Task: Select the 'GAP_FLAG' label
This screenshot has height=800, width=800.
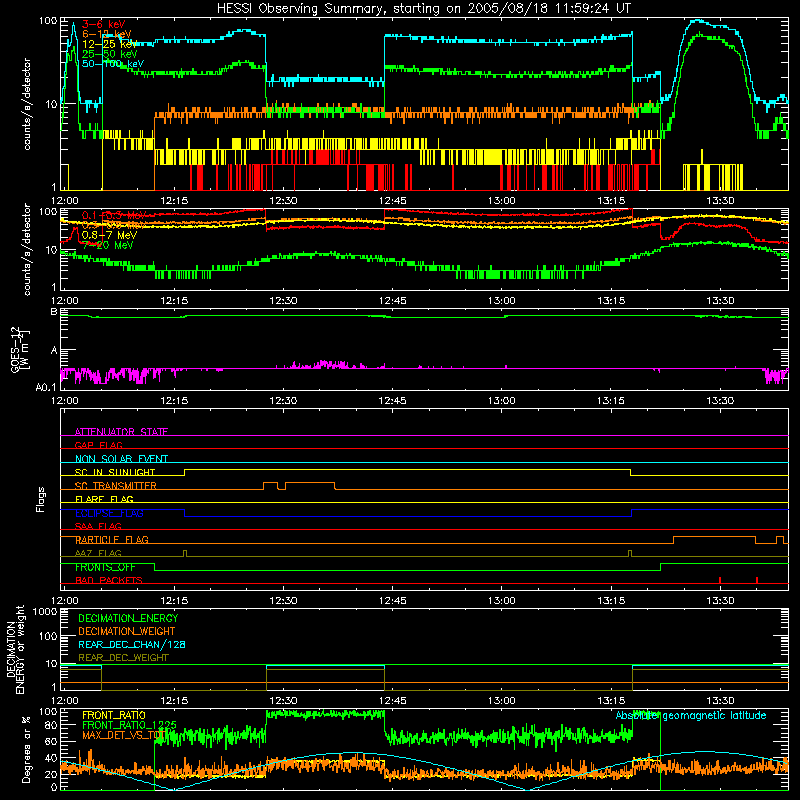Action: point(99,445)
